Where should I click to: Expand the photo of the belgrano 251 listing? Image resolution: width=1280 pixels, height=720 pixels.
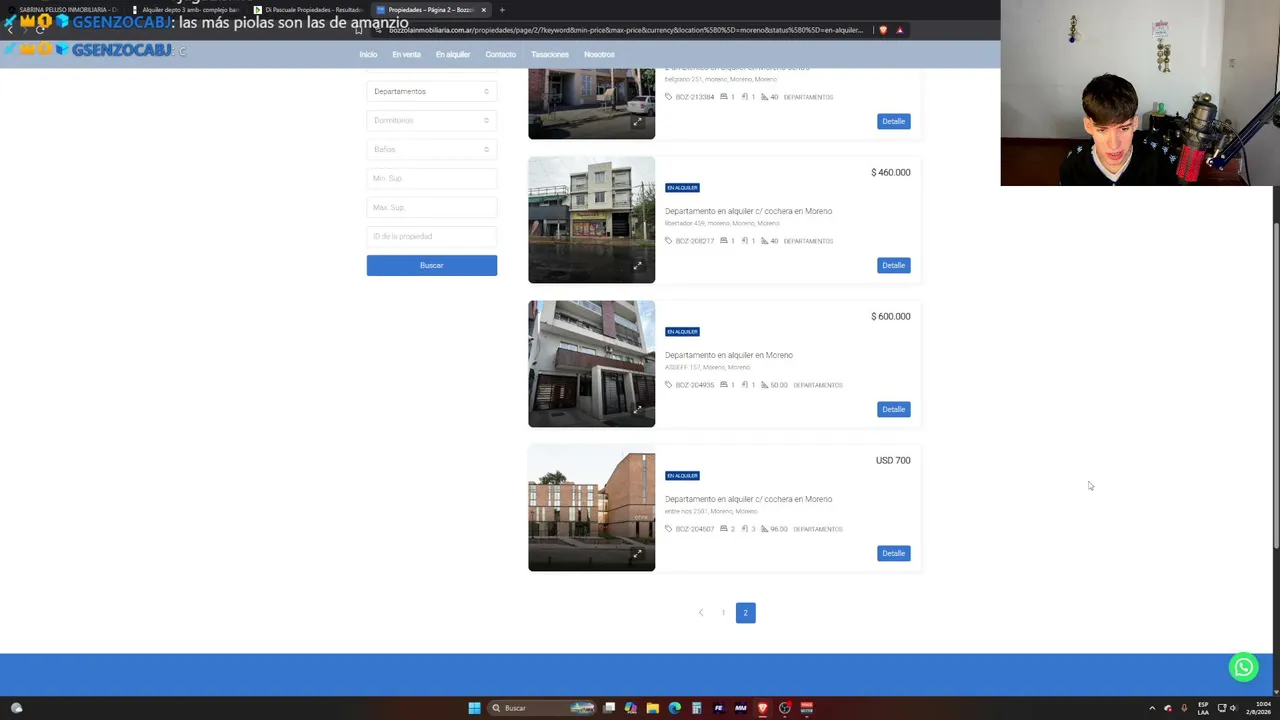[x=637, y=121]
